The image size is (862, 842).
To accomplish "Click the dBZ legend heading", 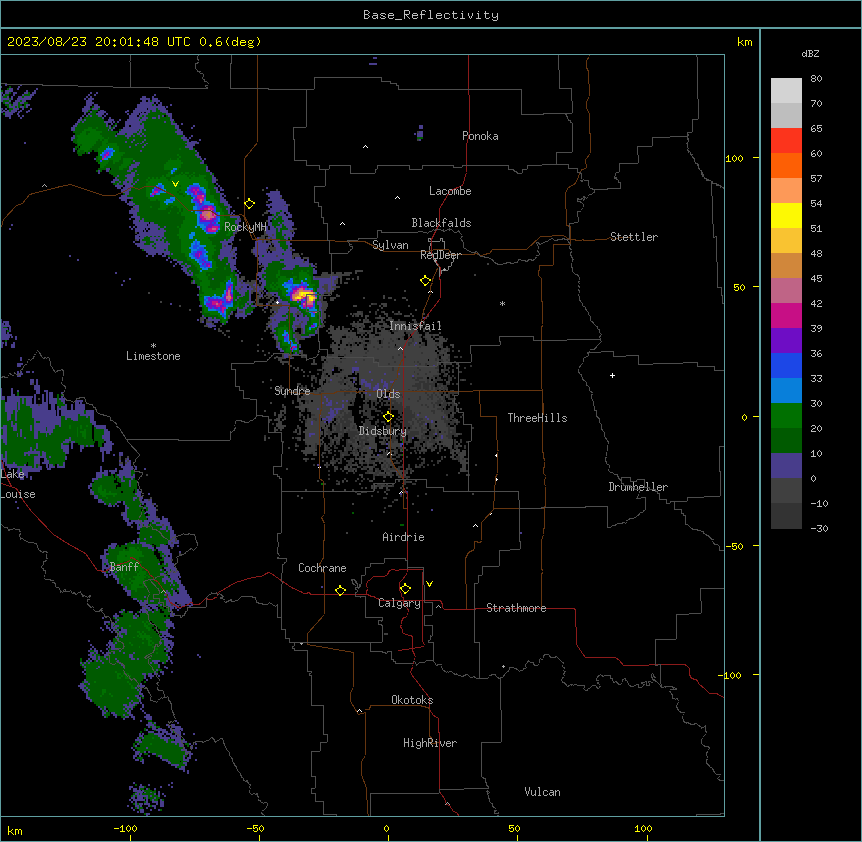I will pos(810,53).
